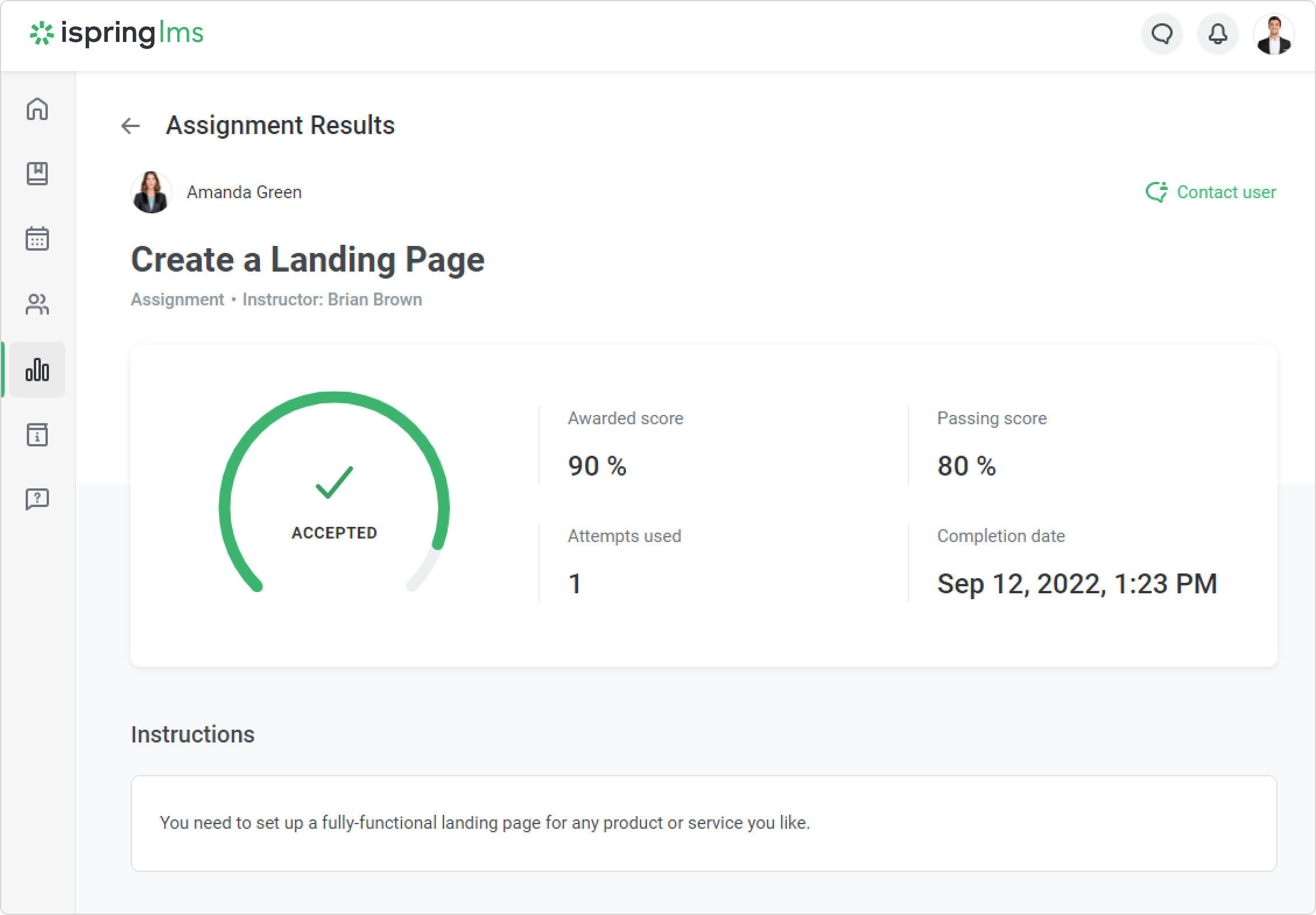Screen dimensions: 1316x915
Task: Click the Contact user link
Action: (x=1226, y=192)
